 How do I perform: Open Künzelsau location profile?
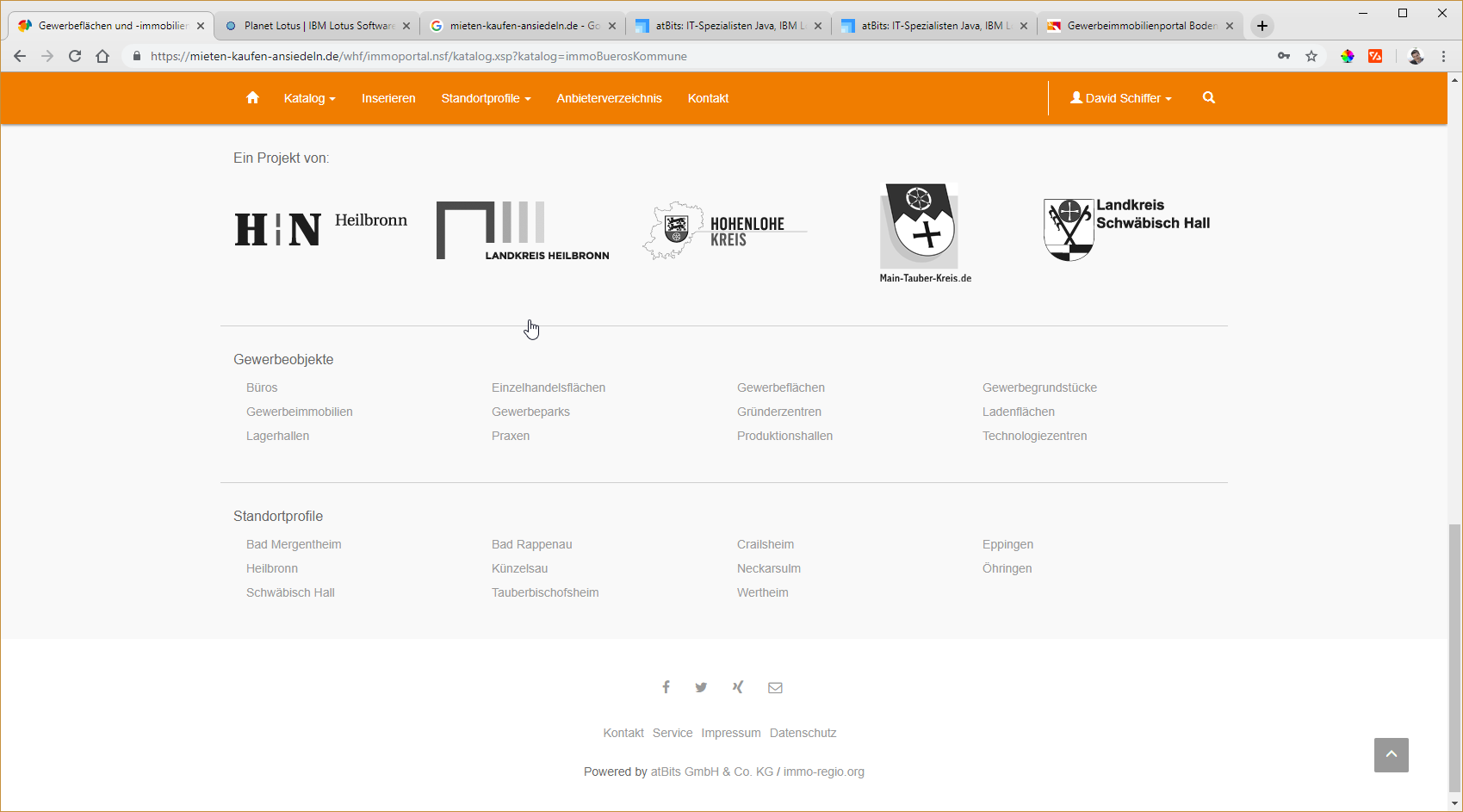coord(519,568)
